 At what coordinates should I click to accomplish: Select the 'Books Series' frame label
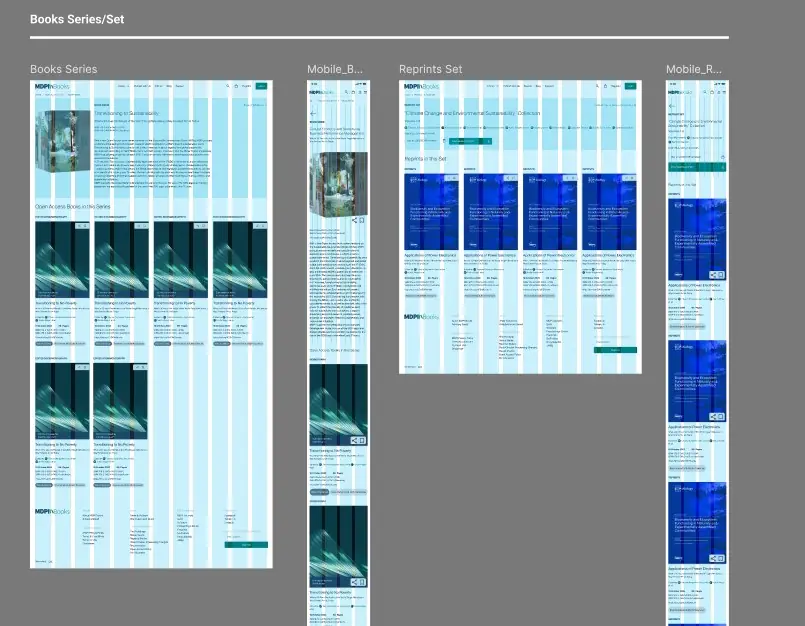(64, 69)
